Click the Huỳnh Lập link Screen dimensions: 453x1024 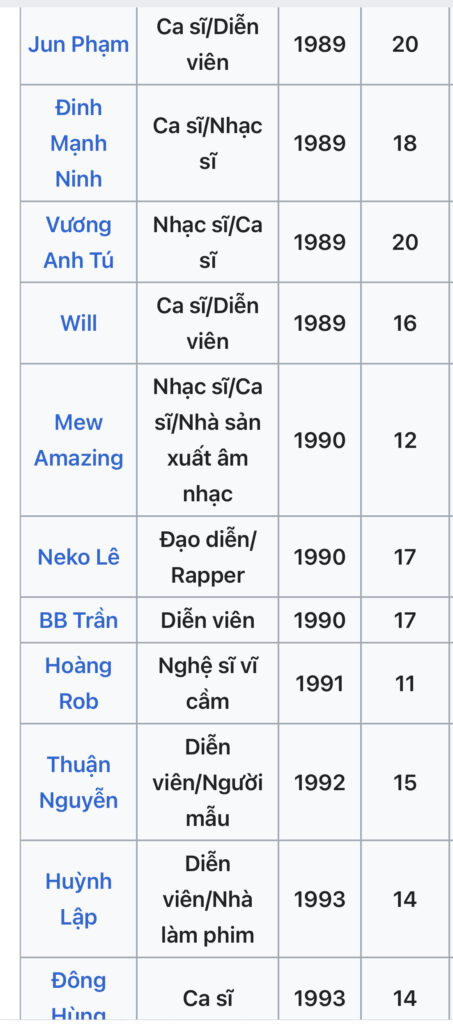(x=78, y=899)
